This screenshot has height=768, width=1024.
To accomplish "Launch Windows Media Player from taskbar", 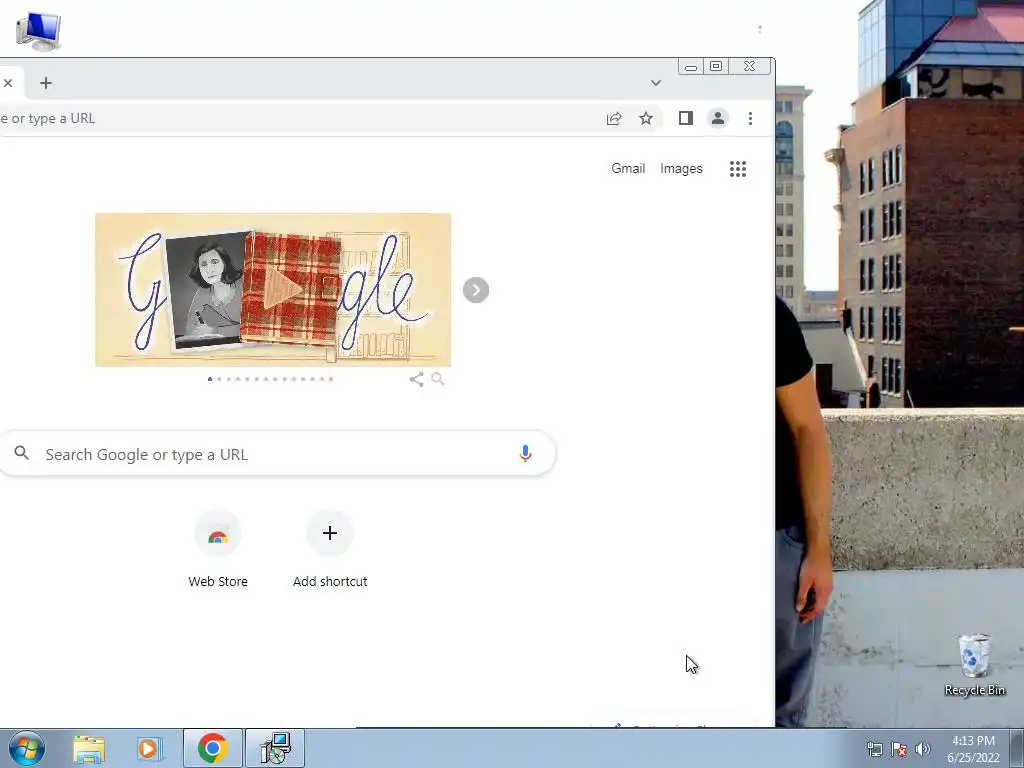I will 150,748.
